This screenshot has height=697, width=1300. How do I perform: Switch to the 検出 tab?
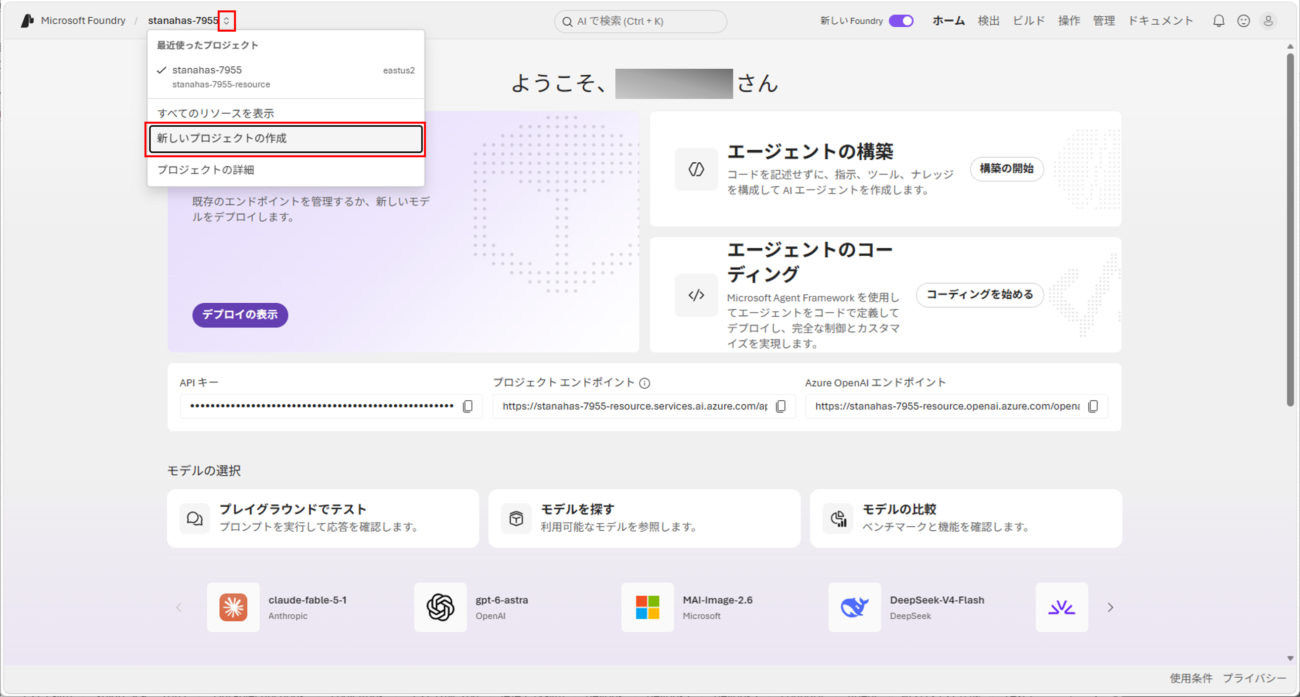tap(988, 21)
